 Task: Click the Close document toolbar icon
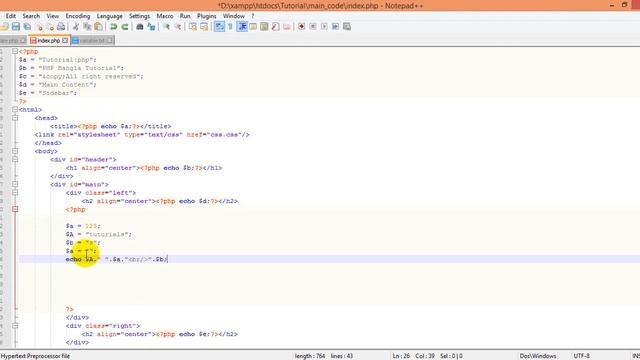[39, 27]
